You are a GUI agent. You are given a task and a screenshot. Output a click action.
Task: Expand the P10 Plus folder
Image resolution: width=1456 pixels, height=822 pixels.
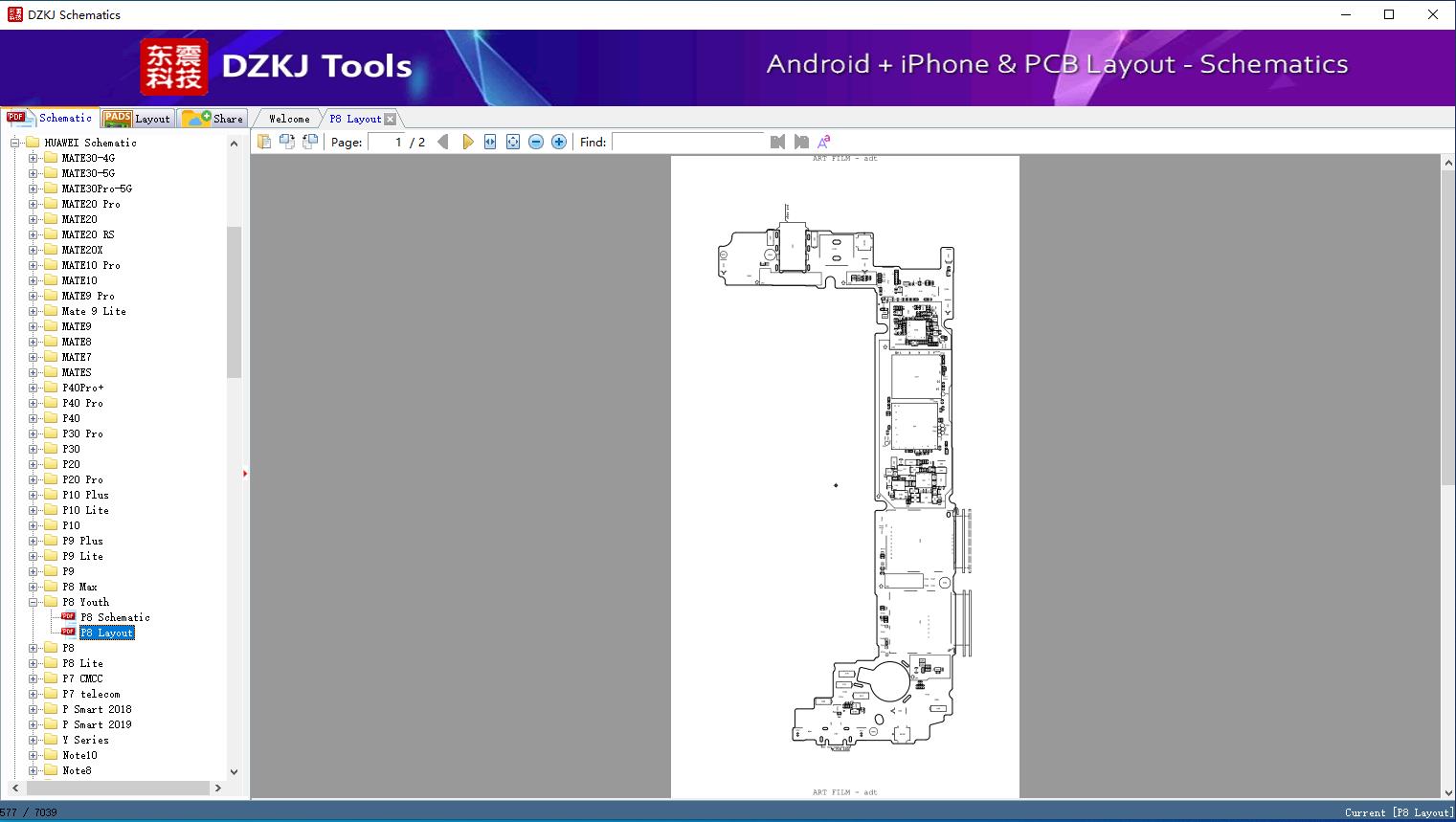click(x=33, y=495)
